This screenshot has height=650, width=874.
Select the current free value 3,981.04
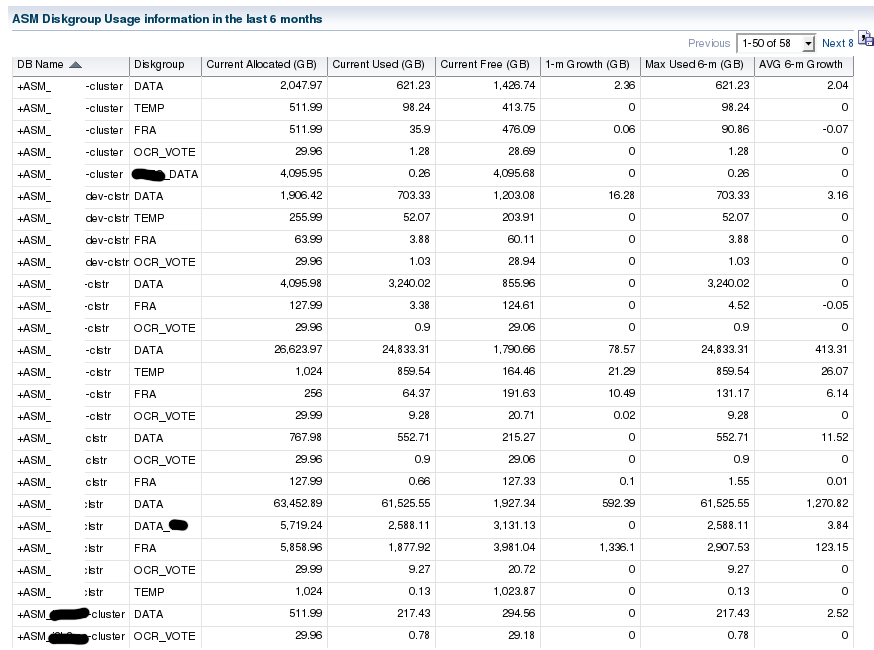click(x=514, y=547)
